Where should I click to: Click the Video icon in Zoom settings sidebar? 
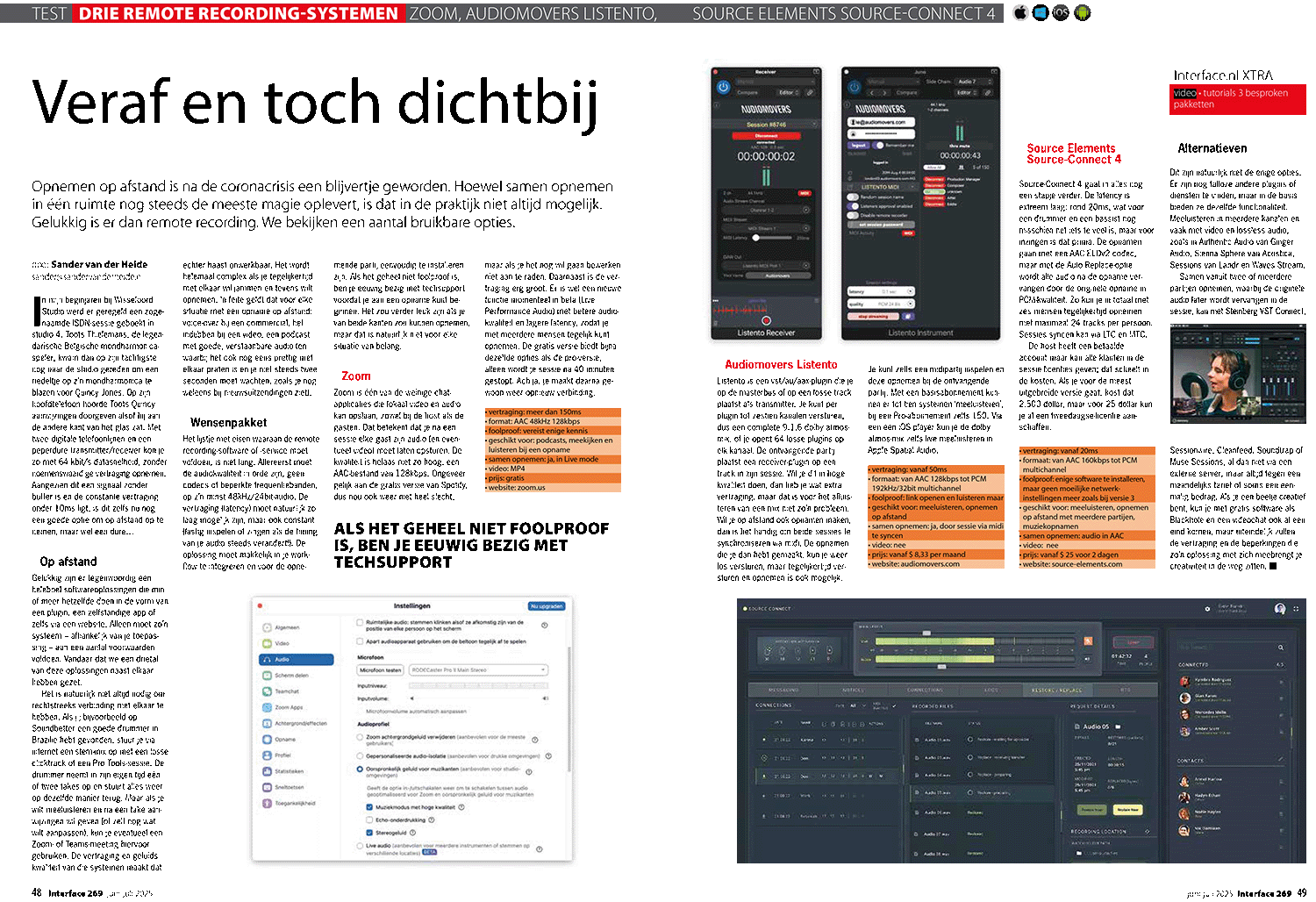pyautogui.click(x=268, y=643)
